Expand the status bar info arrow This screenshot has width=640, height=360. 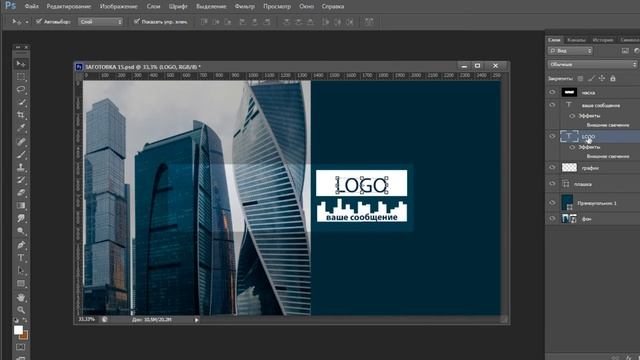tap(196, 320)
